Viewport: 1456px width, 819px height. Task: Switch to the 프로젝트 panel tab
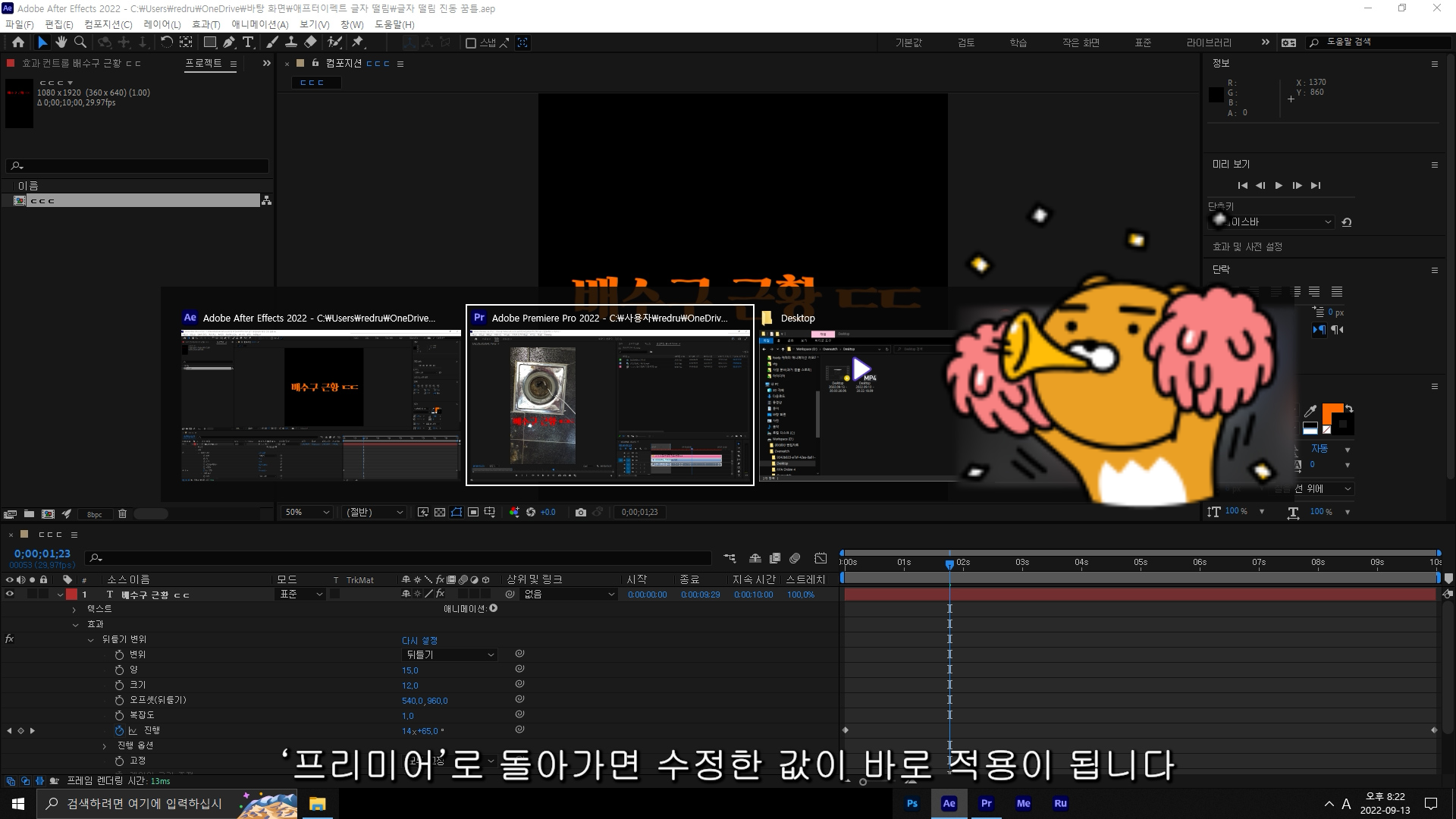tap(203, 63)
